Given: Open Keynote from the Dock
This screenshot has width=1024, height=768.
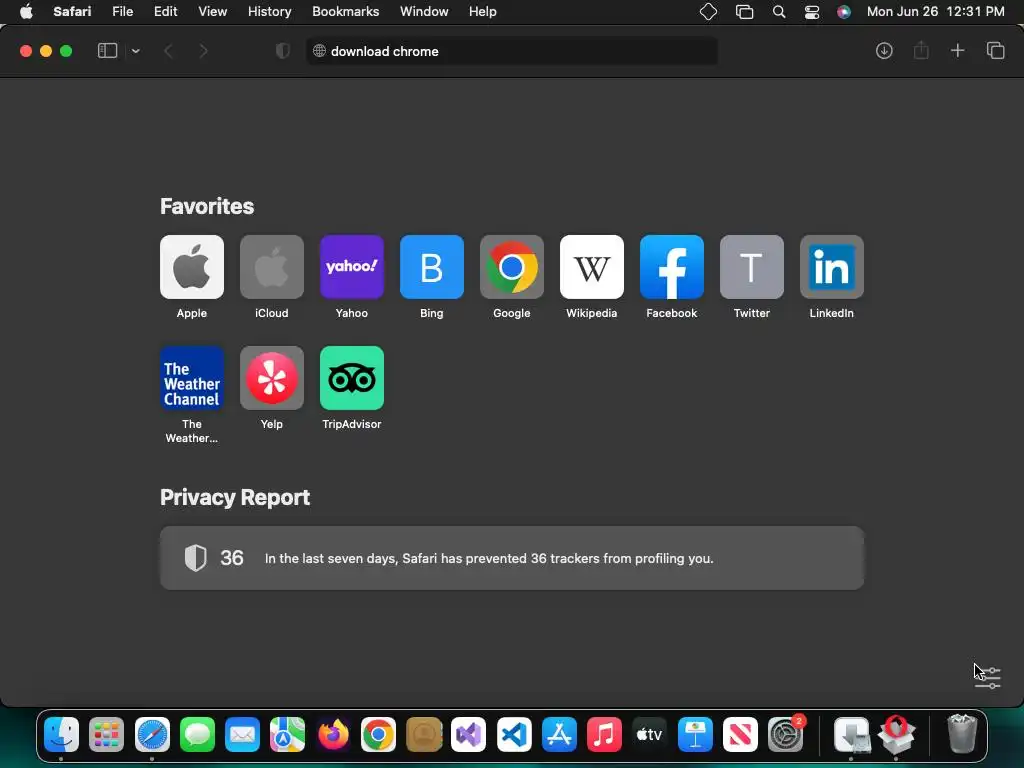Looking at the screenshot, I should pyautogui.click(x=695, y=735).
